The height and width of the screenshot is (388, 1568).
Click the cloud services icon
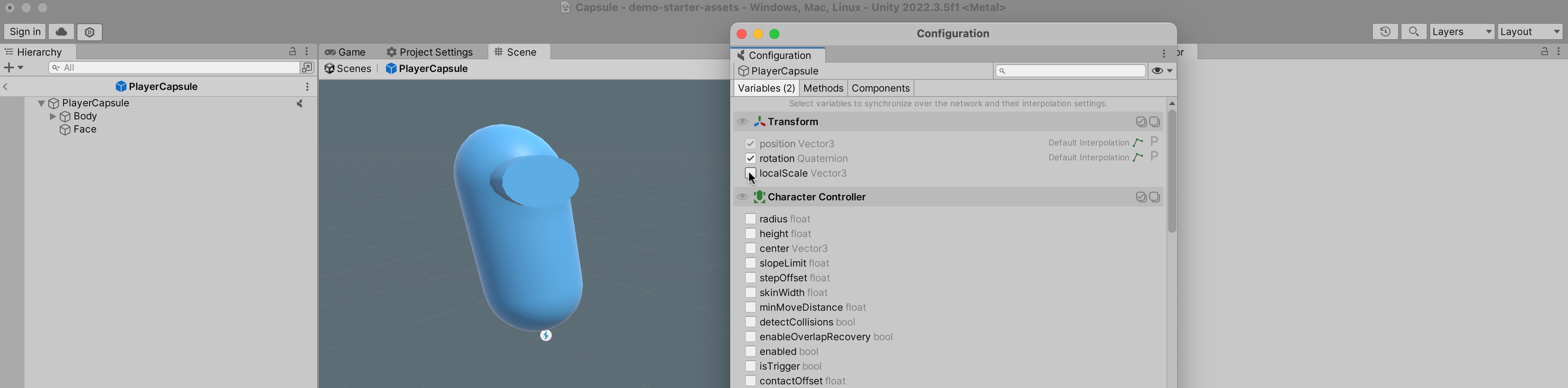tap(61, 32)
